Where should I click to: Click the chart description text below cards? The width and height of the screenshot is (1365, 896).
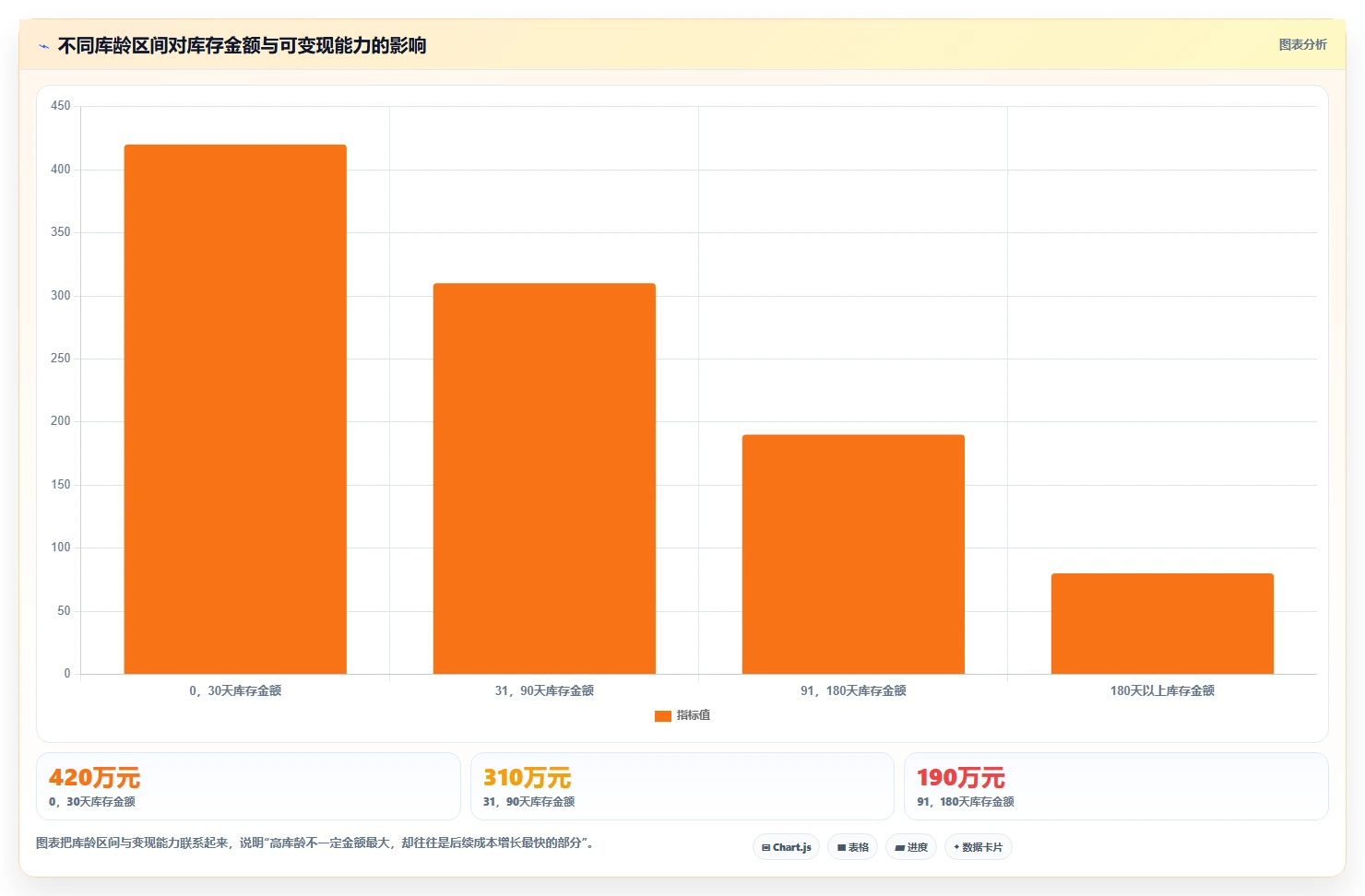coord(315,843)
